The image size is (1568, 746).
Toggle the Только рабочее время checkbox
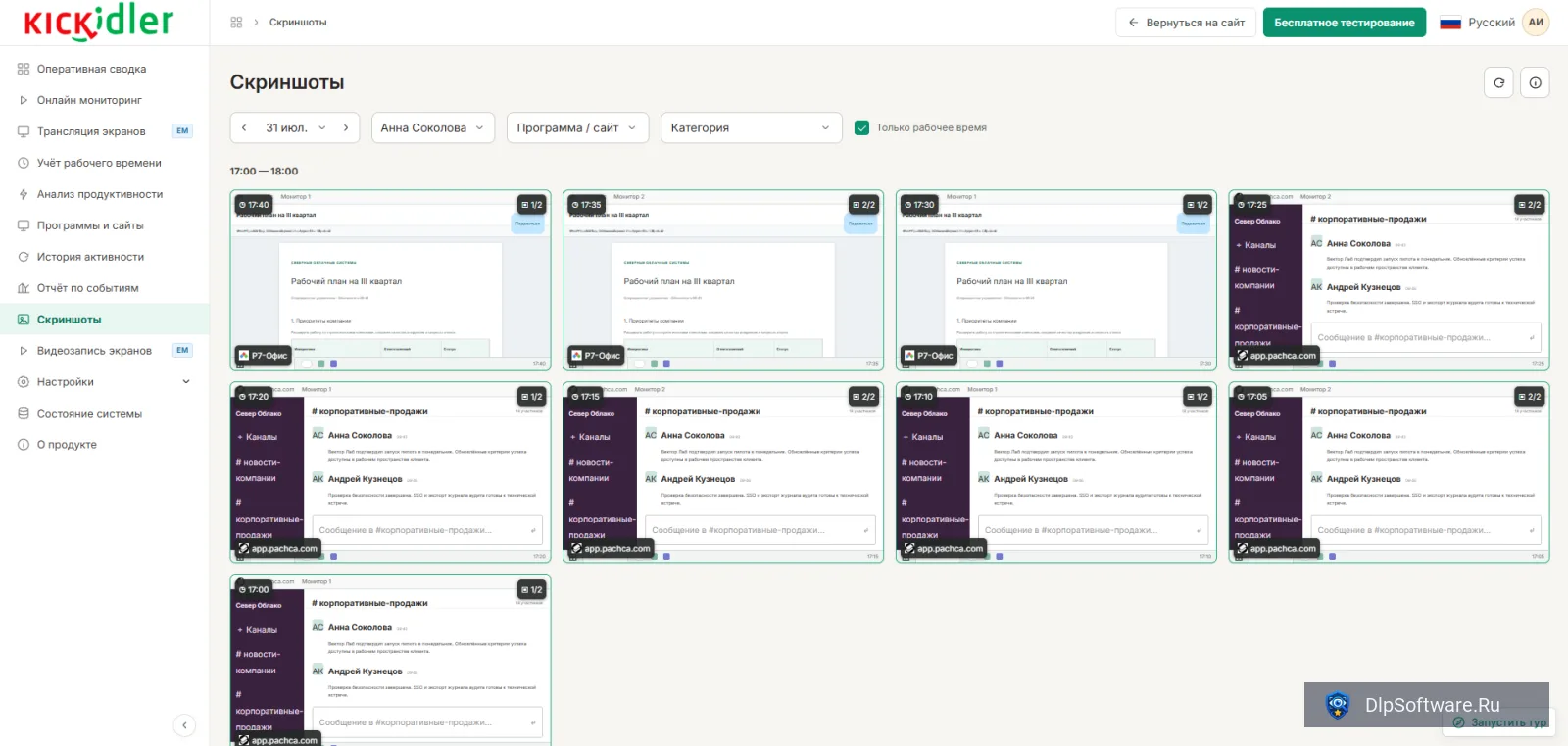point(862,128)
